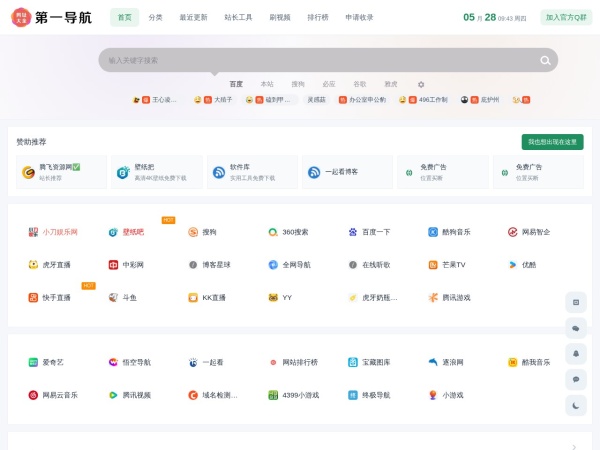The width and height of the screenshot is (600, 450).
Task: Open the 中彩网 icon
Action: point(113,264)
